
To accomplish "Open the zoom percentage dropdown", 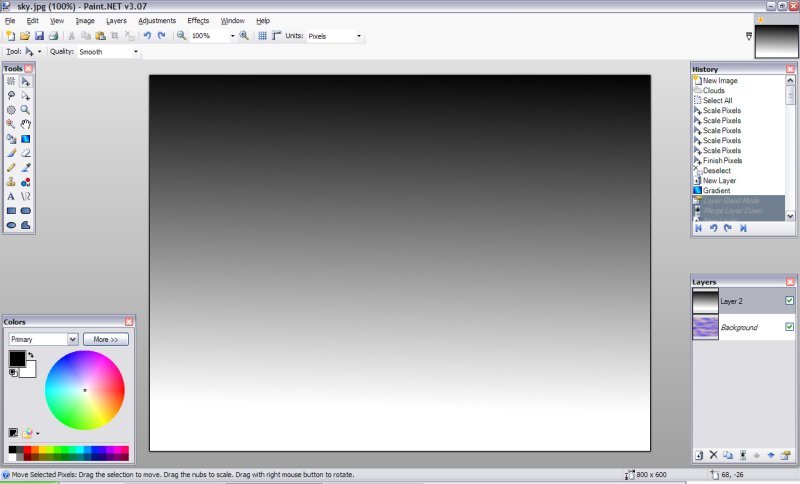I will pyautogui.click(x=232, y=36).
